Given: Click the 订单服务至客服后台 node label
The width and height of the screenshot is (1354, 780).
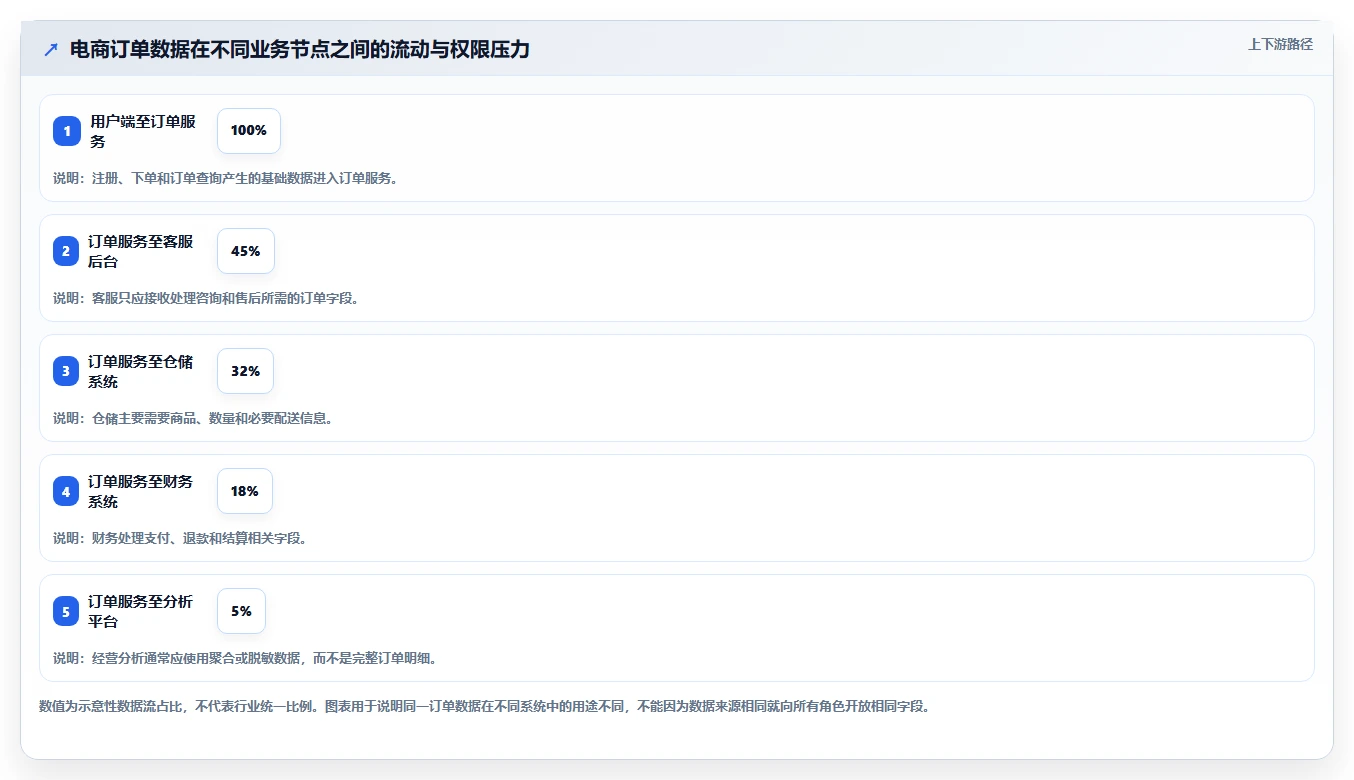Looking at the screenshot, I should click(x=141, y=251).
